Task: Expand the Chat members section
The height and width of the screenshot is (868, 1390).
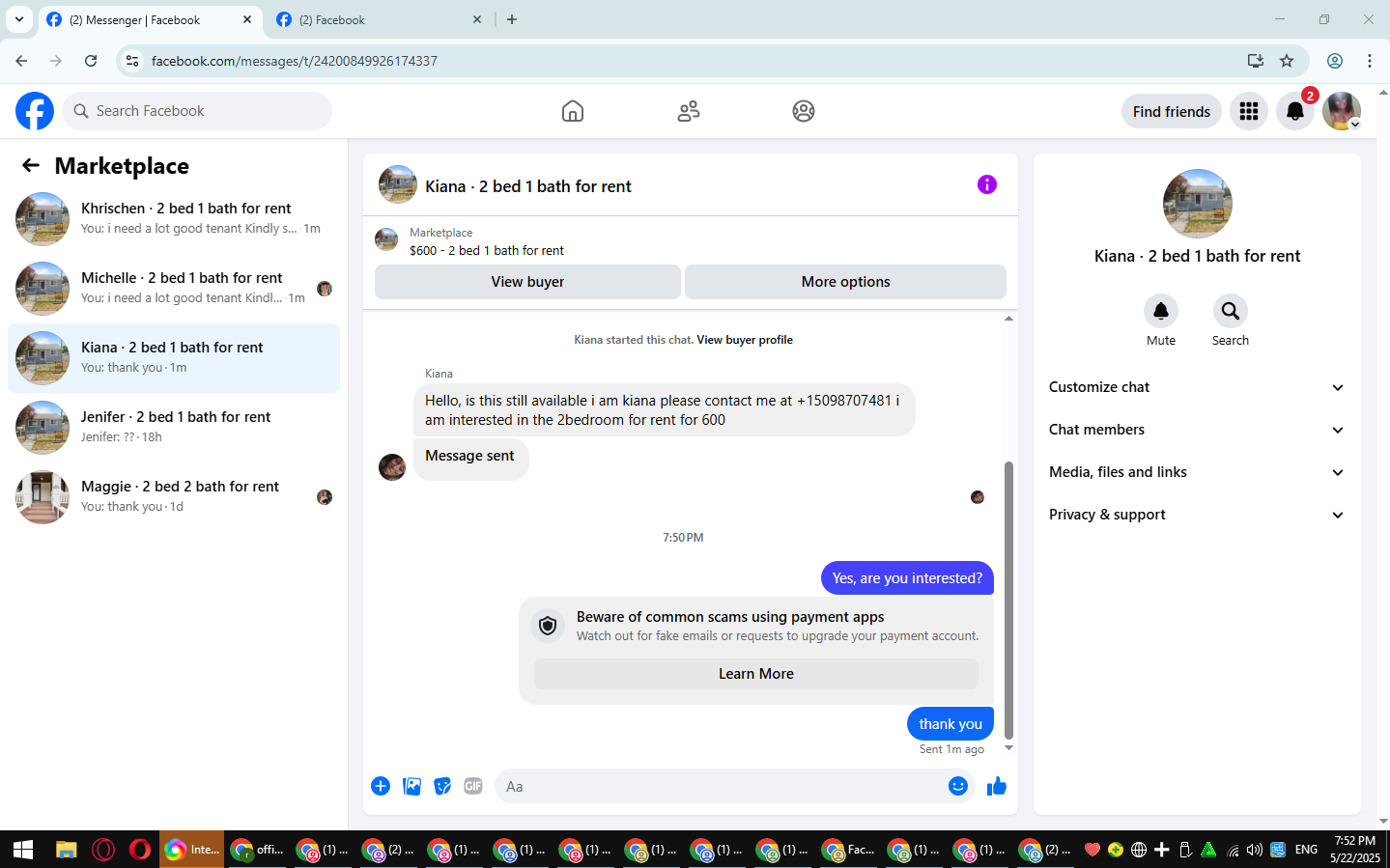Action: coord(1197,430)
